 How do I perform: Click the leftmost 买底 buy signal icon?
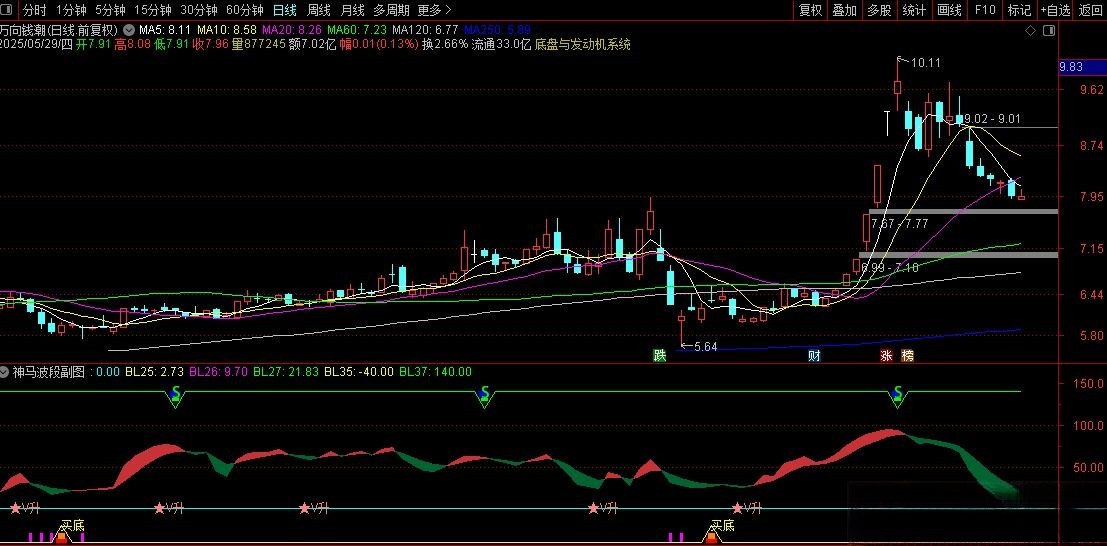tap(61, 537)
